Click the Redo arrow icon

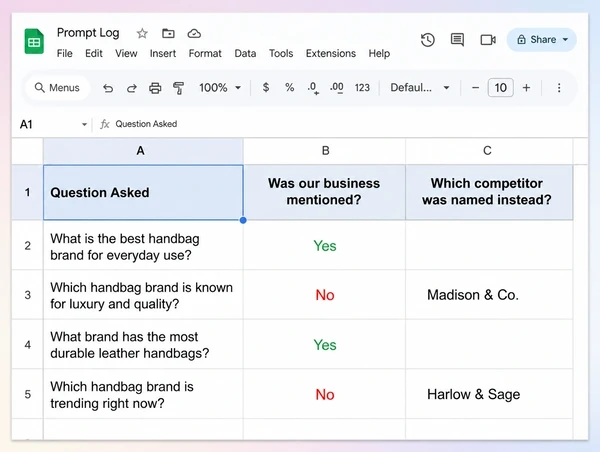(132, 88)
